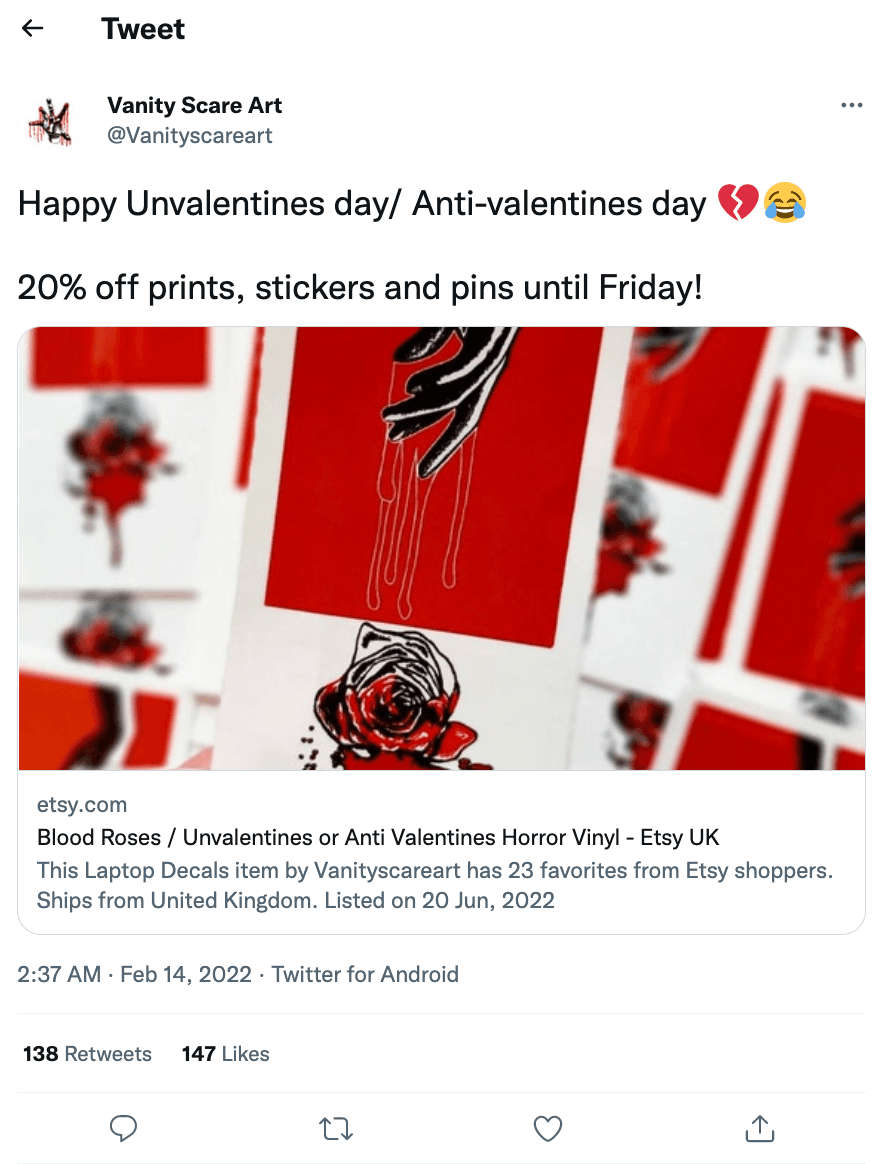The image size is (884, 1164).
Task: Click the Laptop Decals card description text
Action: [x=435, y=885]
